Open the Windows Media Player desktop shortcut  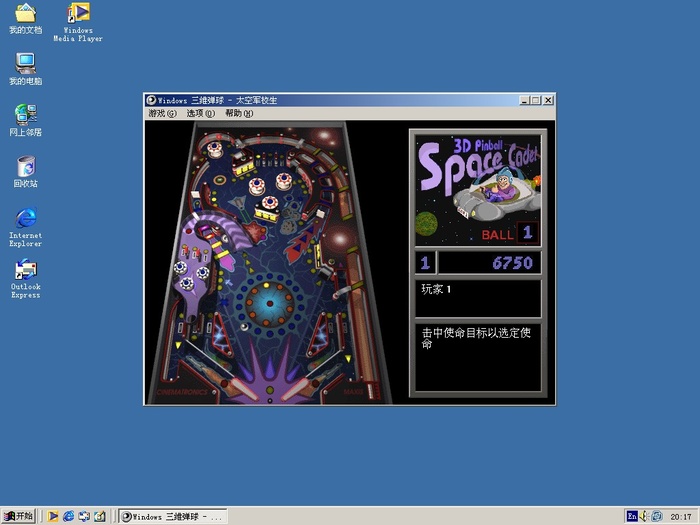pos(78,14)
